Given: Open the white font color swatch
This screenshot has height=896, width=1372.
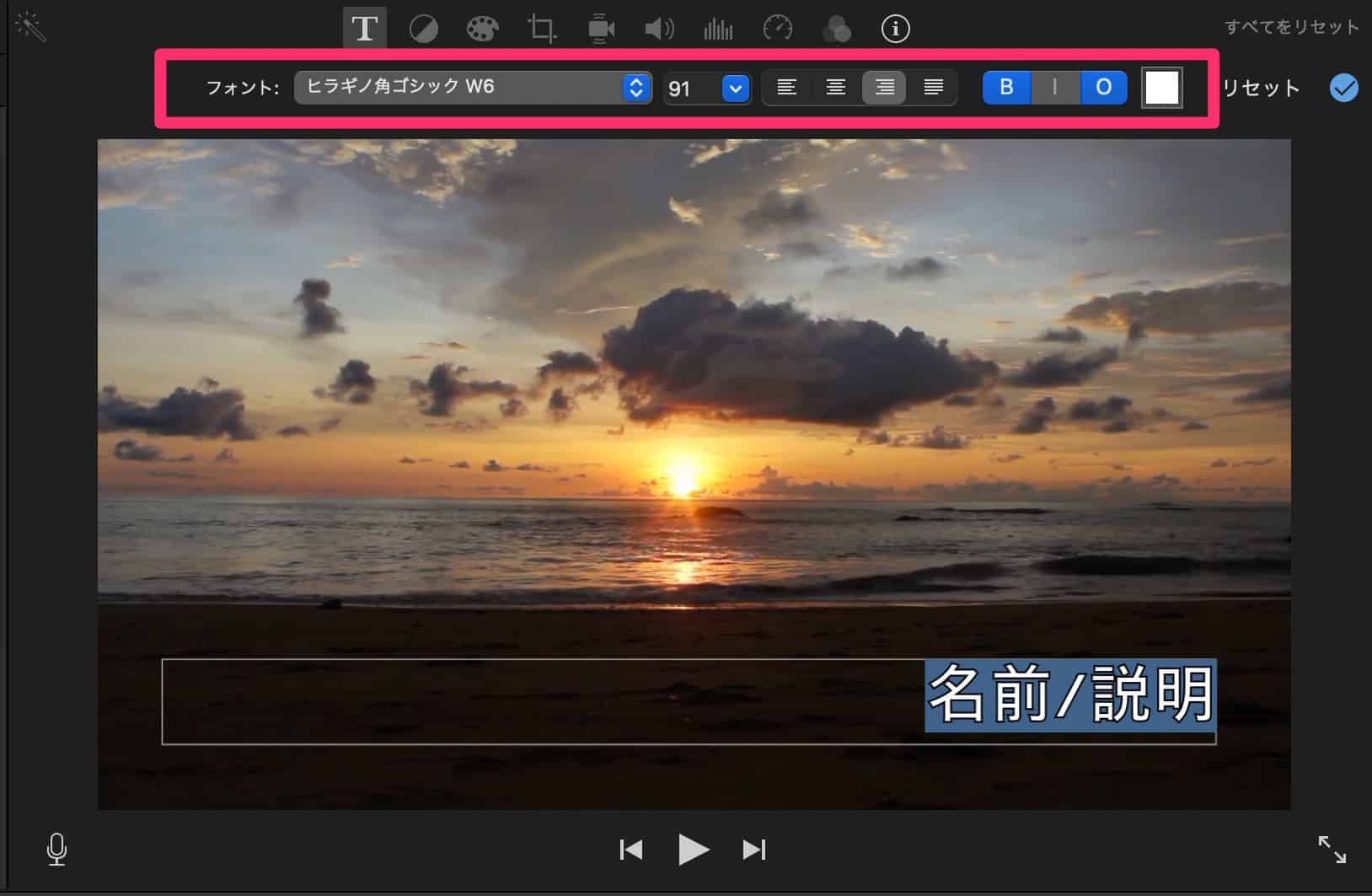Looking at the screenshot, I should [1161, 88].
